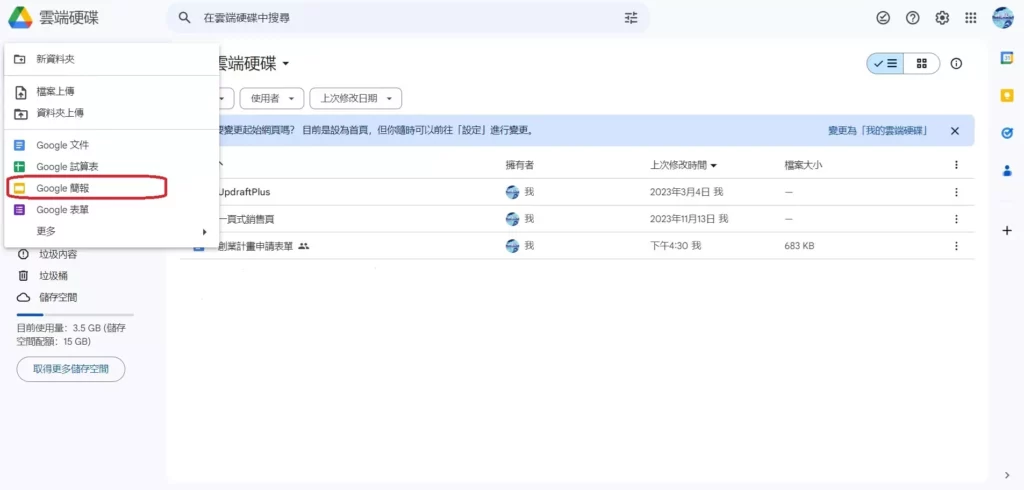Create a new Google 文件

click(x=112, y=145)
